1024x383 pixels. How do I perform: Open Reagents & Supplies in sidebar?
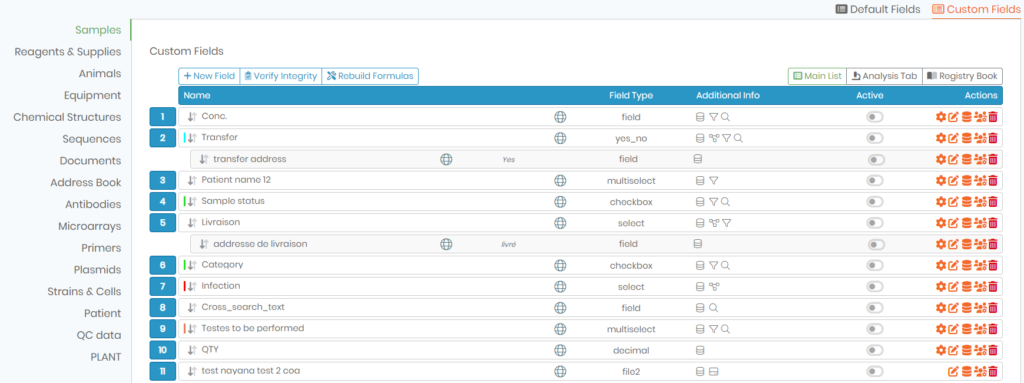tap(68, 52)
